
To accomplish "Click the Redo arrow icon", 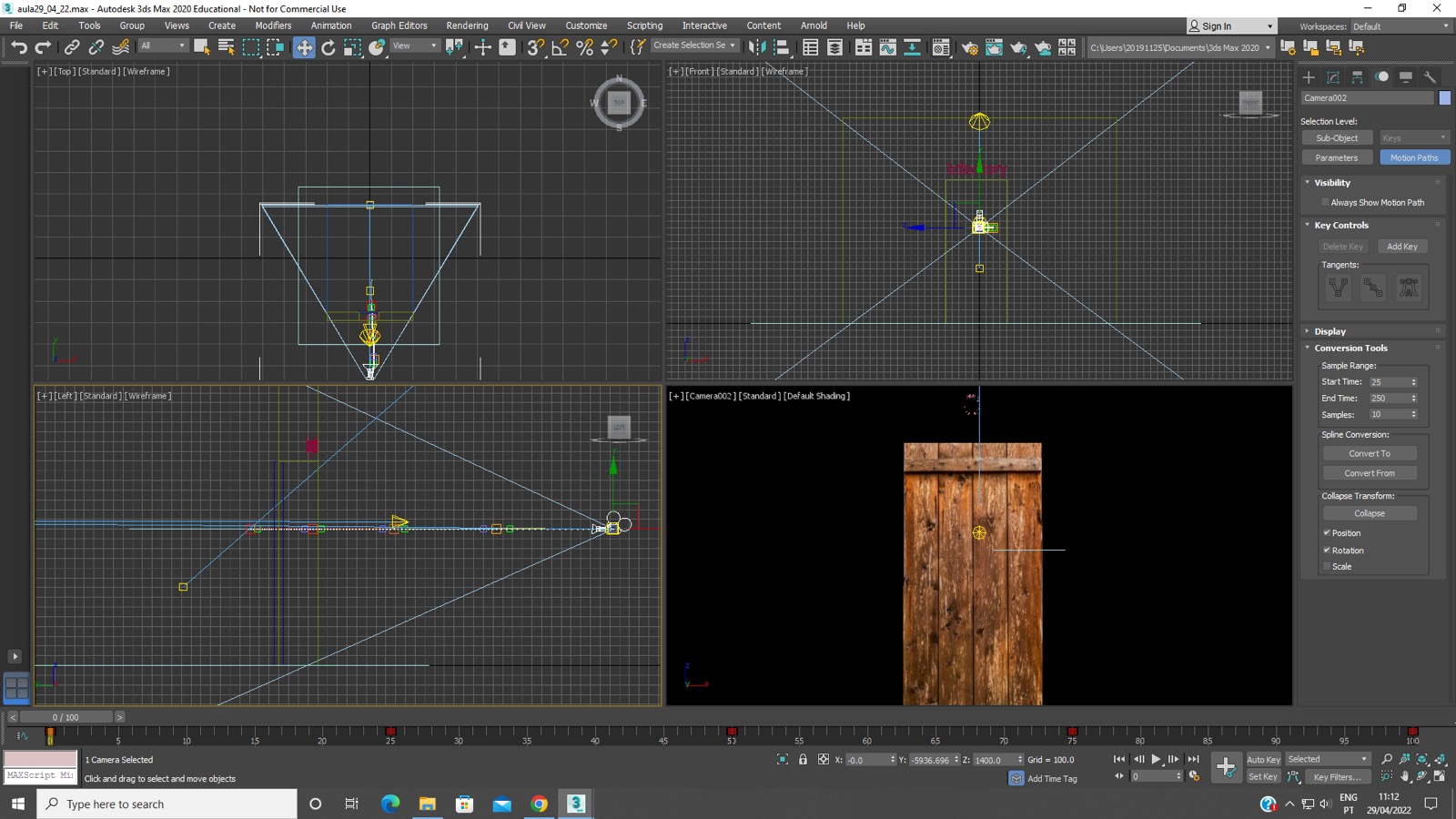I will pos(43,47).
